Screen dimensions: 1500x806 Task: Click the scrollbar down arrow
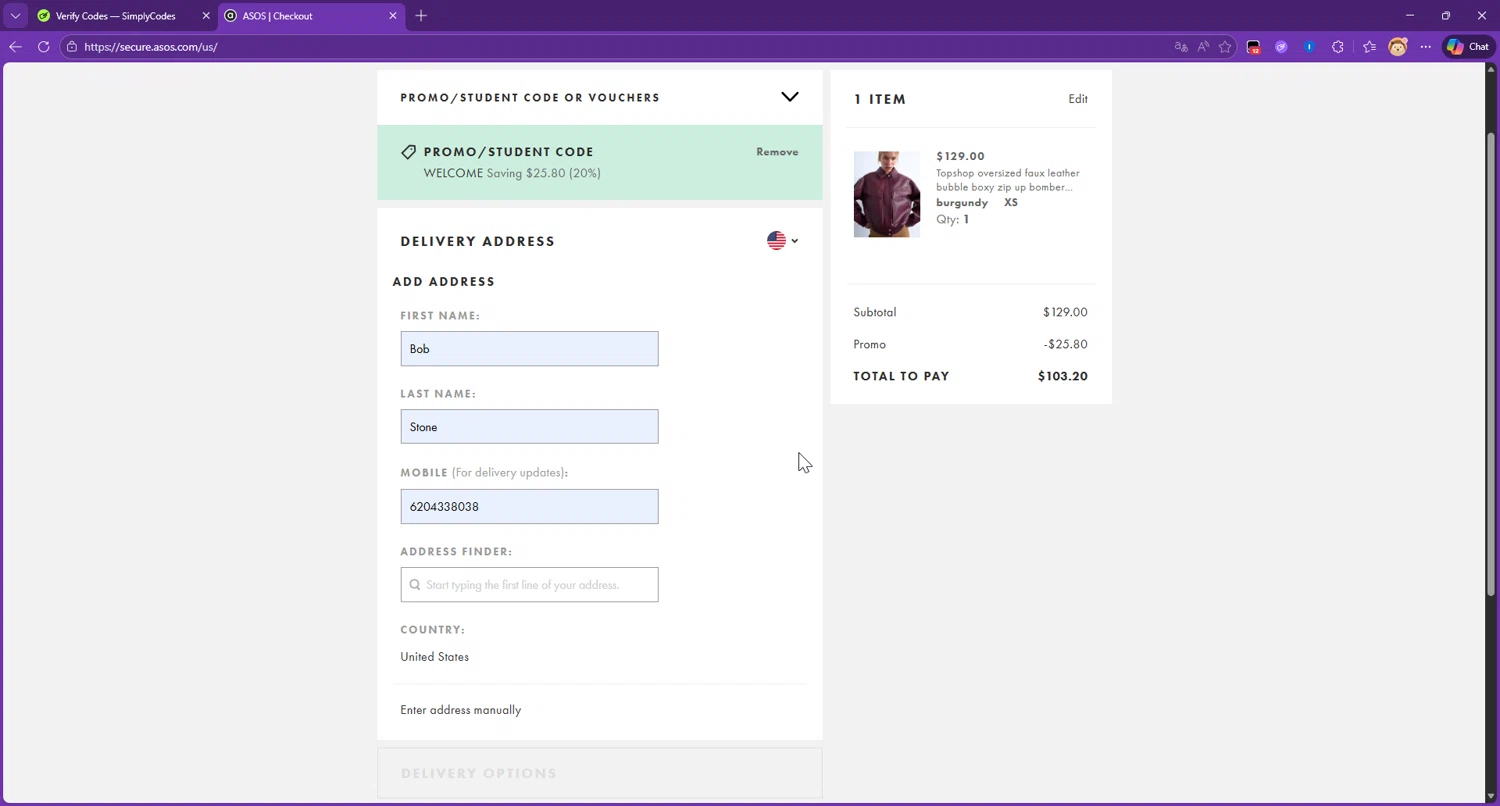click(1491, 797)
